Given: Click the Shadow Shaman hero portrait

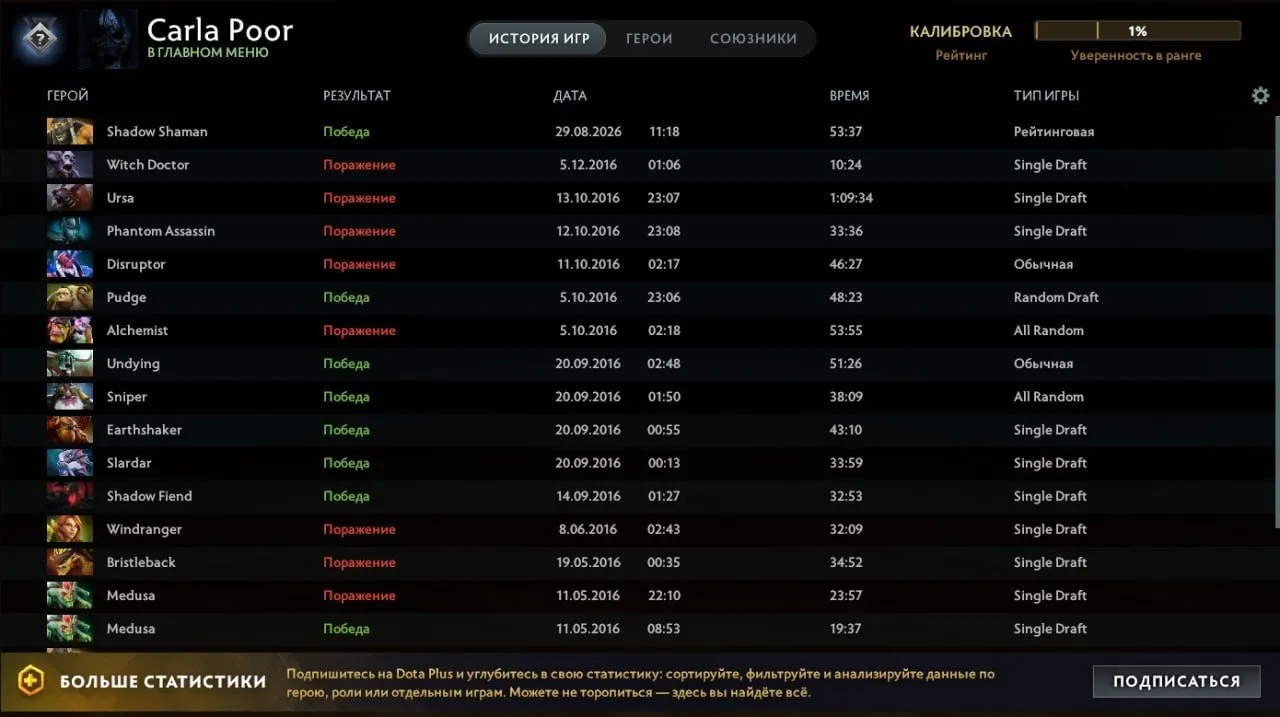Looking at the screenshot, I should pyautogui.click(x=70, y=132).
